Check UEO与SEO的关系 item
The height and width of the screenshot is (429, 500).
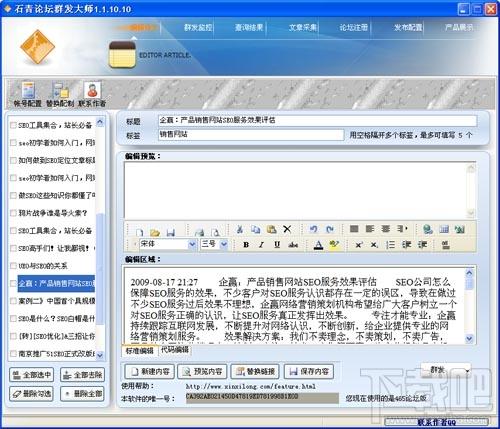tap(13, 266)
